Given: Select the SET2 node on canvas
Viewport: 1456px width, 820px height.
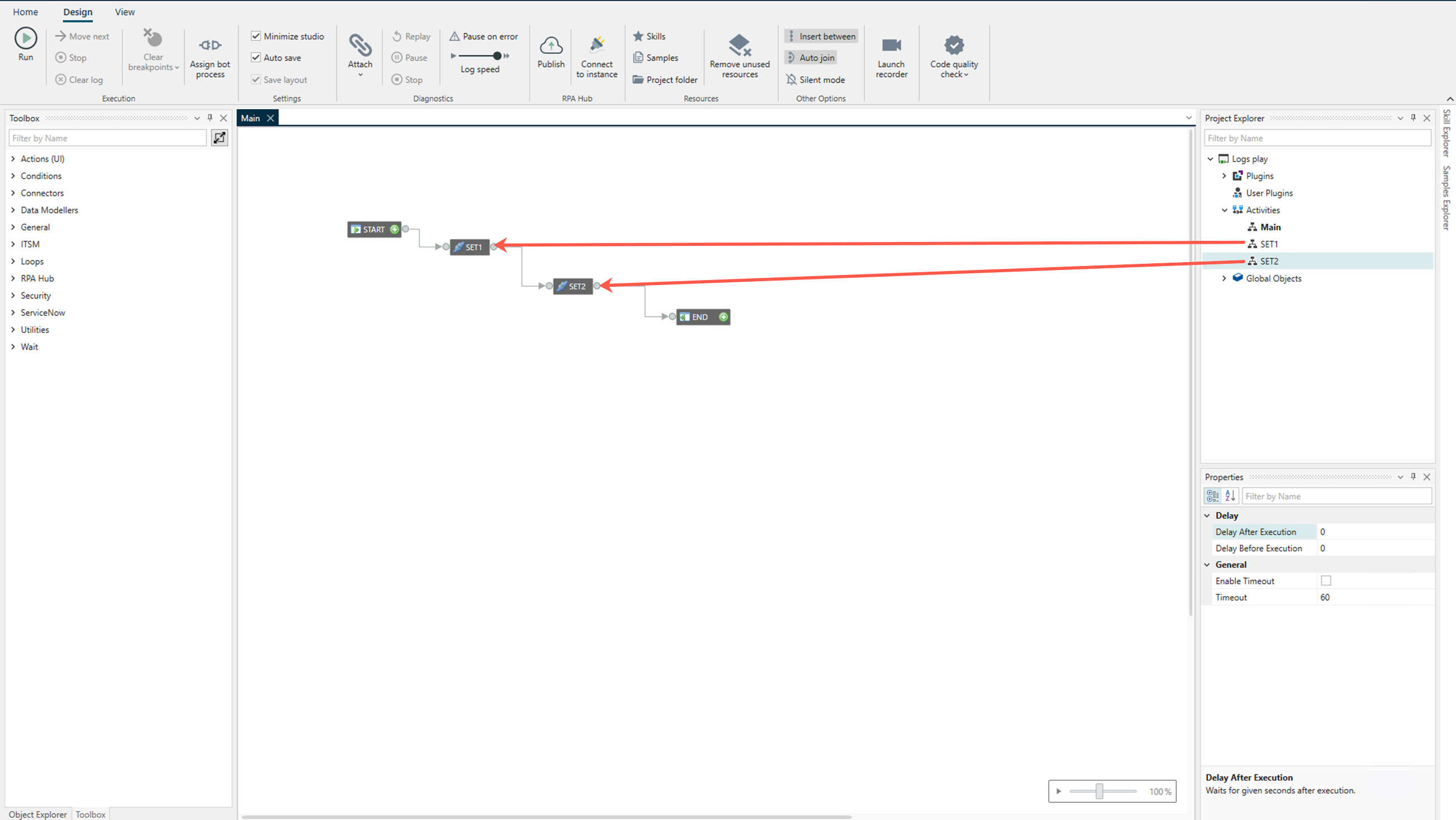Looking at the screenshot, I should click(572, 286).
